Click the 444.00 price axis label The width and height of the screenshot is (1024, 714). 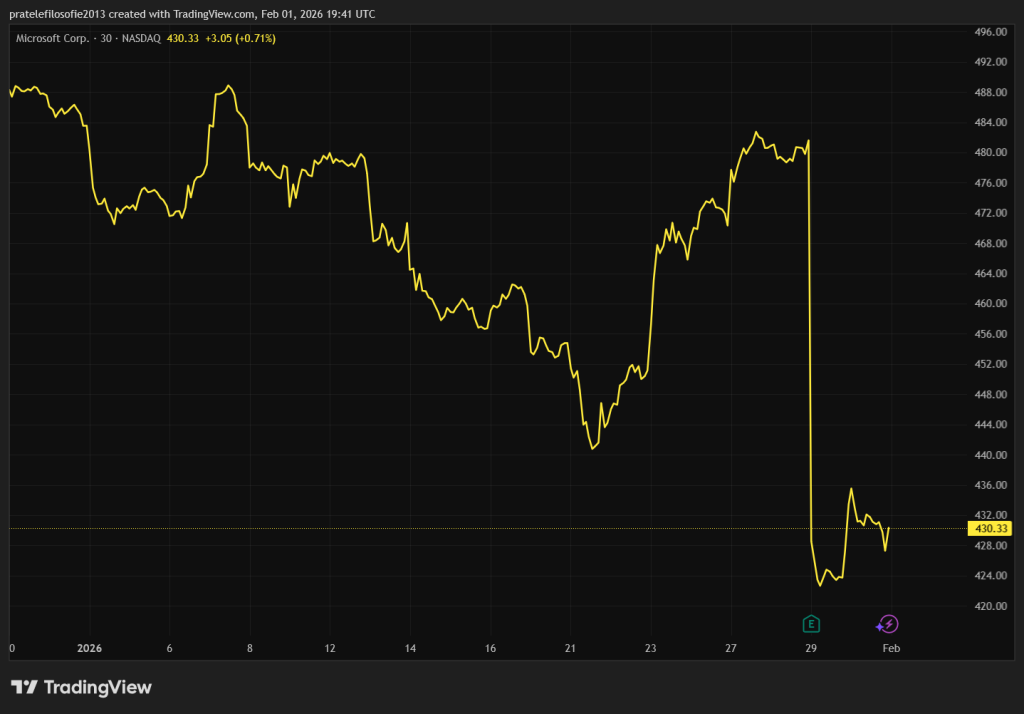pyautogui.click(x=990, y=425)
